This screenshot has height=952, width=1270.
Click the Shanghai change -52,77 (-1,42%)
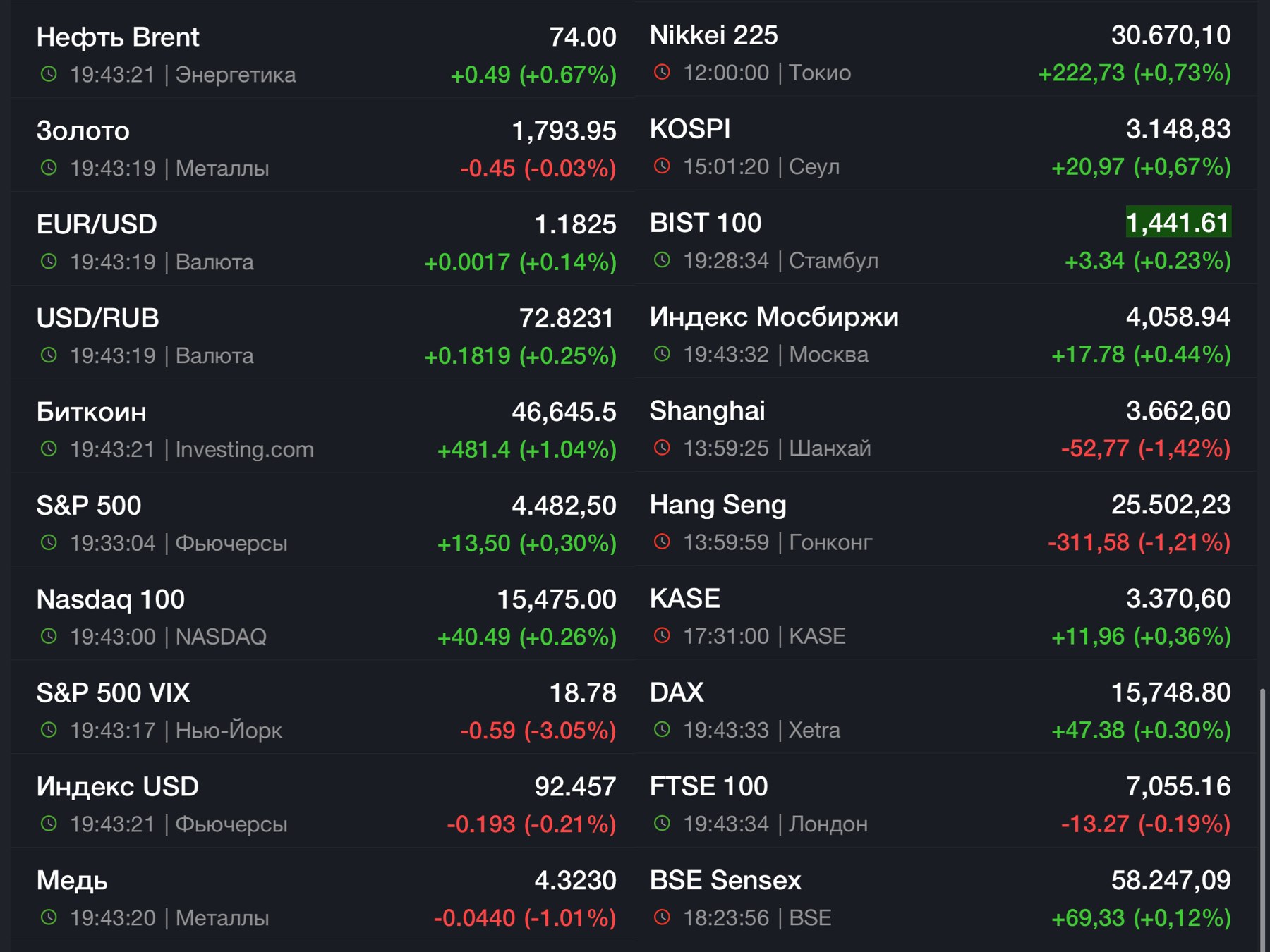(x=1146, y=448)
